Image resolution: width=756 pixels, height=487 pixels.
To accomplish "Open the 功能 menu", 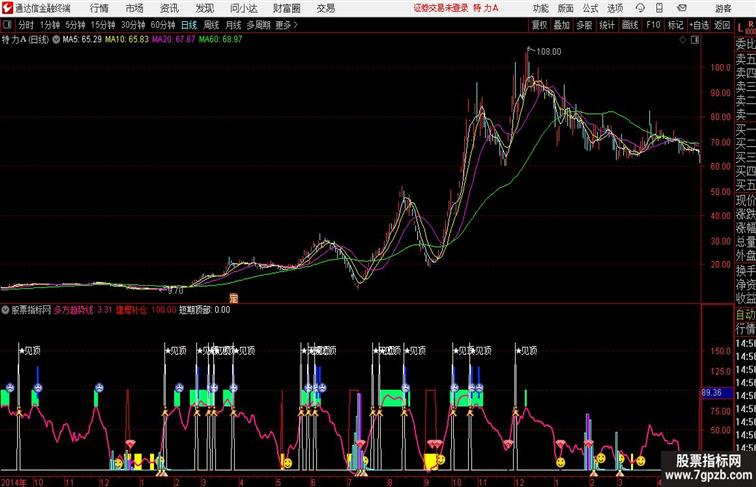I will [x=540, y=8].
